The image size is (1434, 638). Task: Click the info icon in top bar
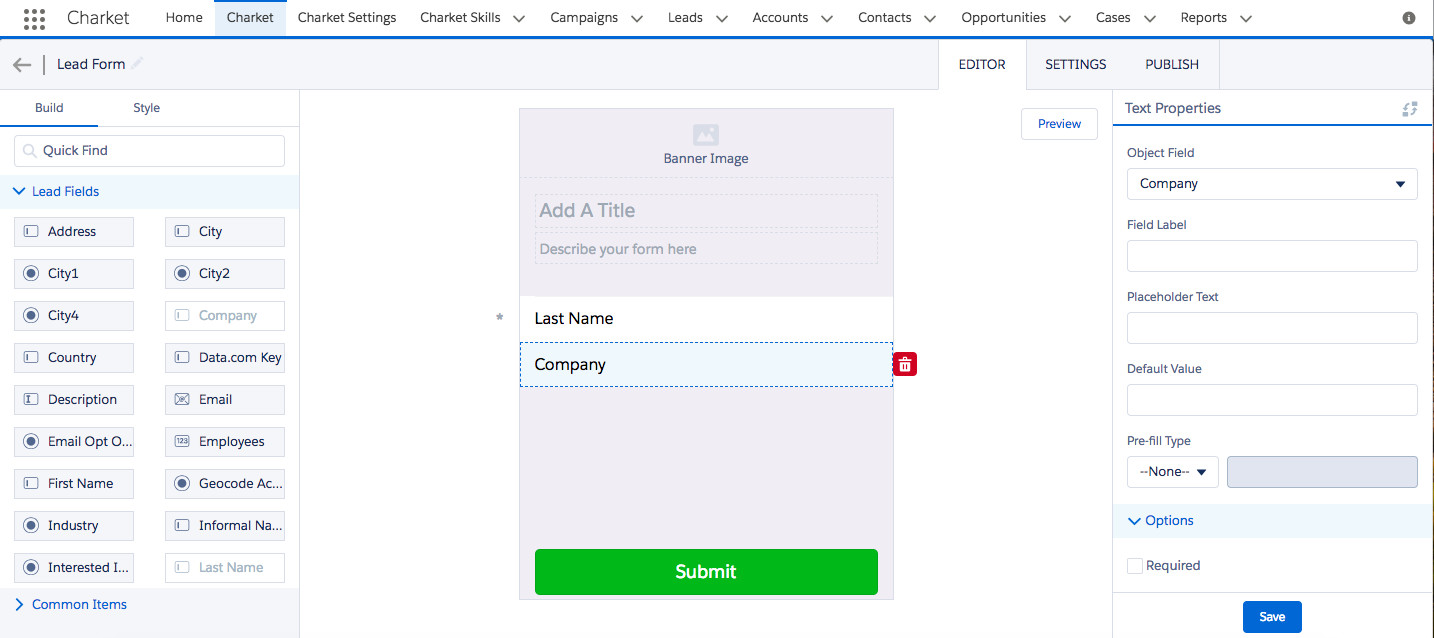click(x=1409, y=18)
